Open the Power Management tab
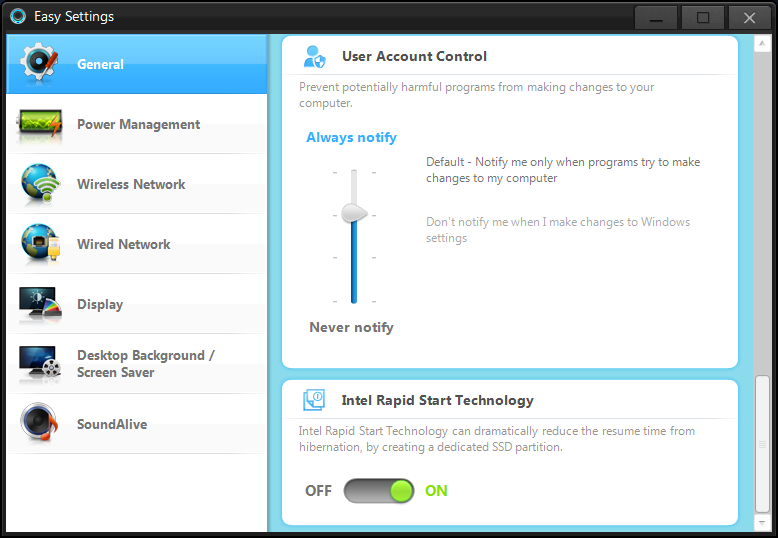 point(138,124)
